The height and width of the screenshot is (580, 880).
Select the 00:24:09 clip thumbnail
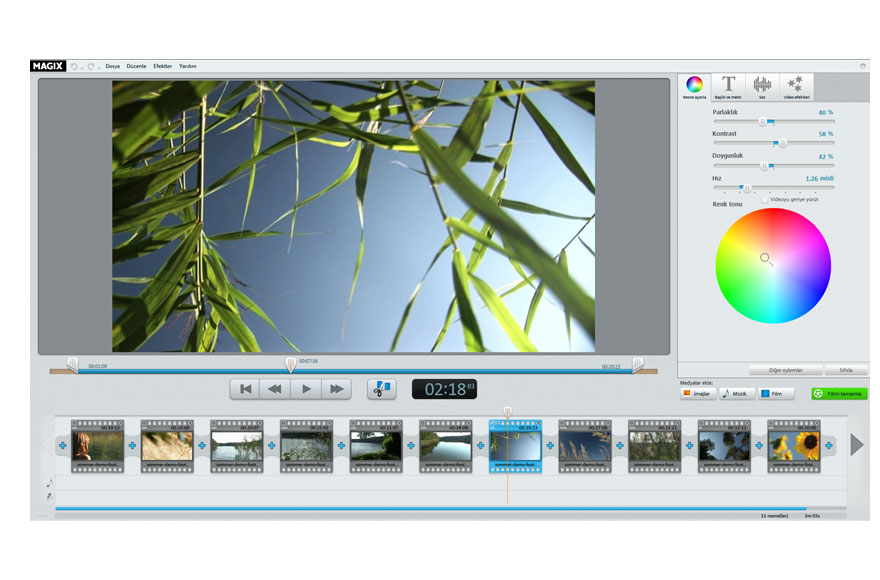point(446,446)
